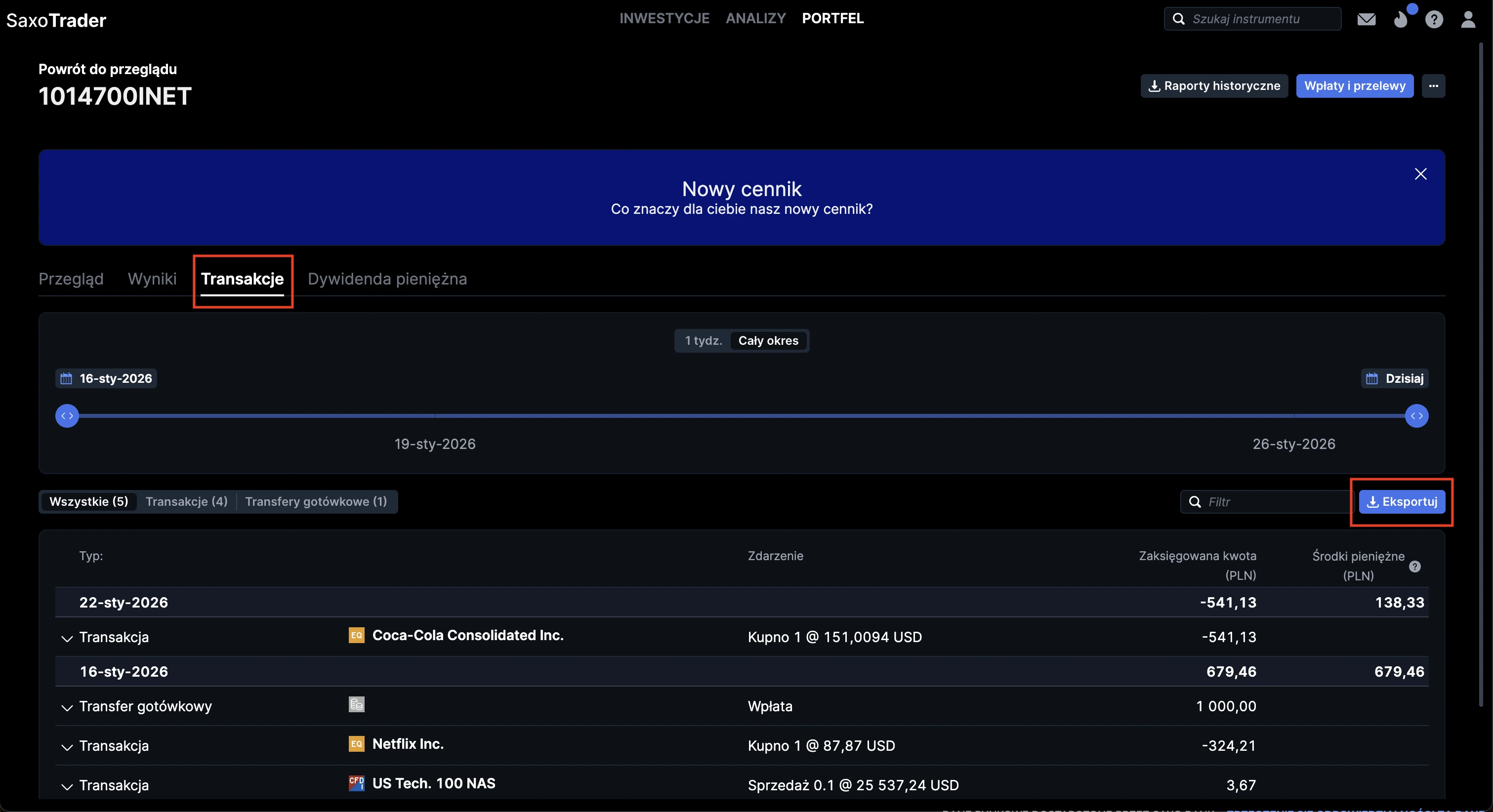The height and width of the screenshot is (812, 1493).
Task: Click the Eksportuj button
Action: tap(1402, 501)
